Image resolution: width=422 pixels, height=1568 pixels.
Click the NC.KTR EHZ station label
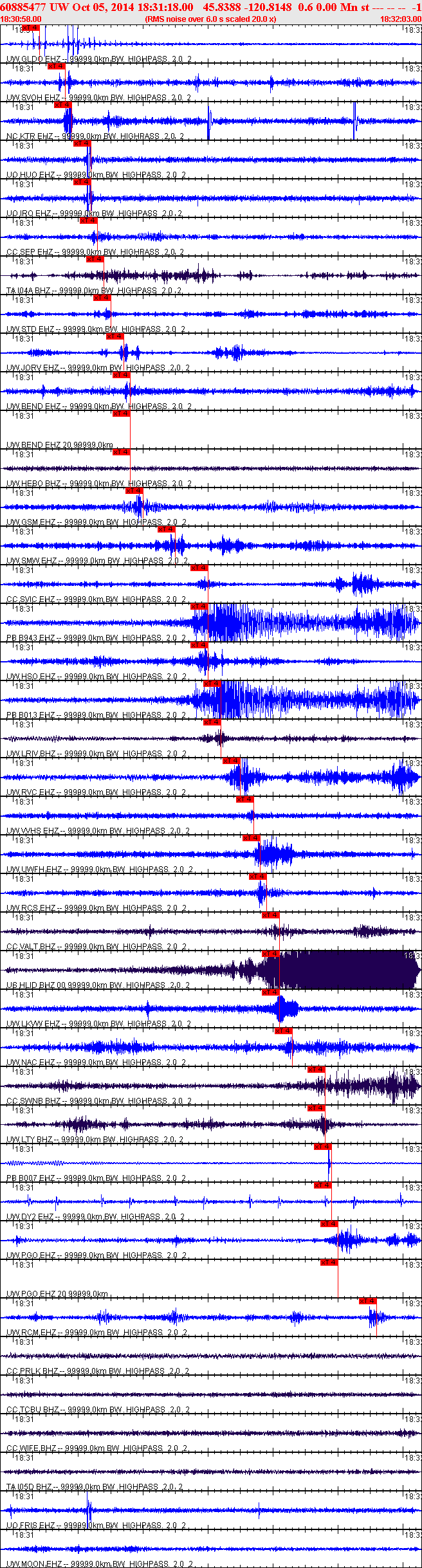click(30, 136)
